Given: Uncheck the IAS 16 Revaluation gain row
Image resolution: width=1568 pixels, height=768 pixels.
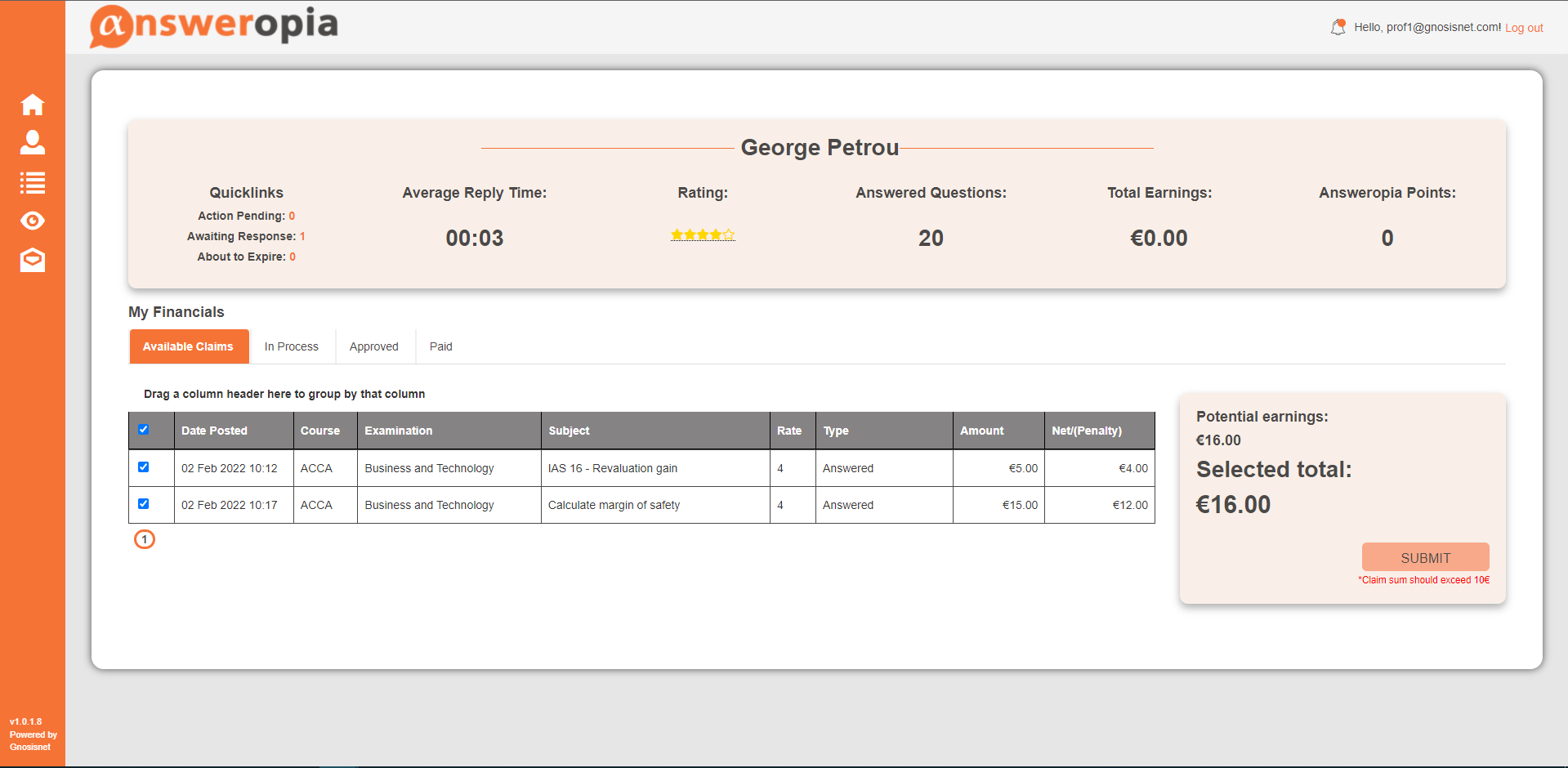Looking at the screenshot, I should [x=143, y=467].
